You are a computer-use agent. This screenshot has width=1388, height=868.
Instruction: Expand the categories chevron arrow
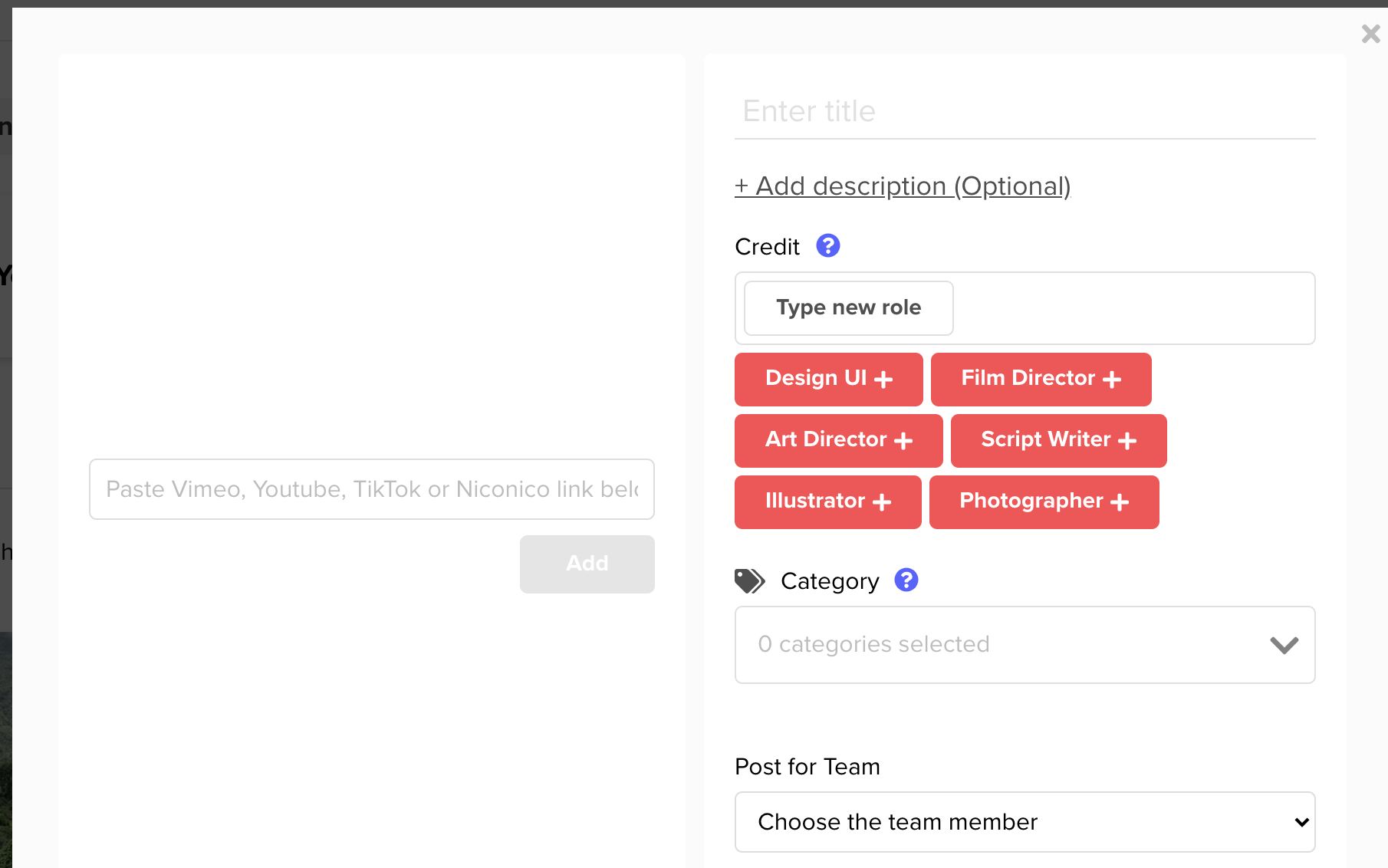tap(1284, 645)
